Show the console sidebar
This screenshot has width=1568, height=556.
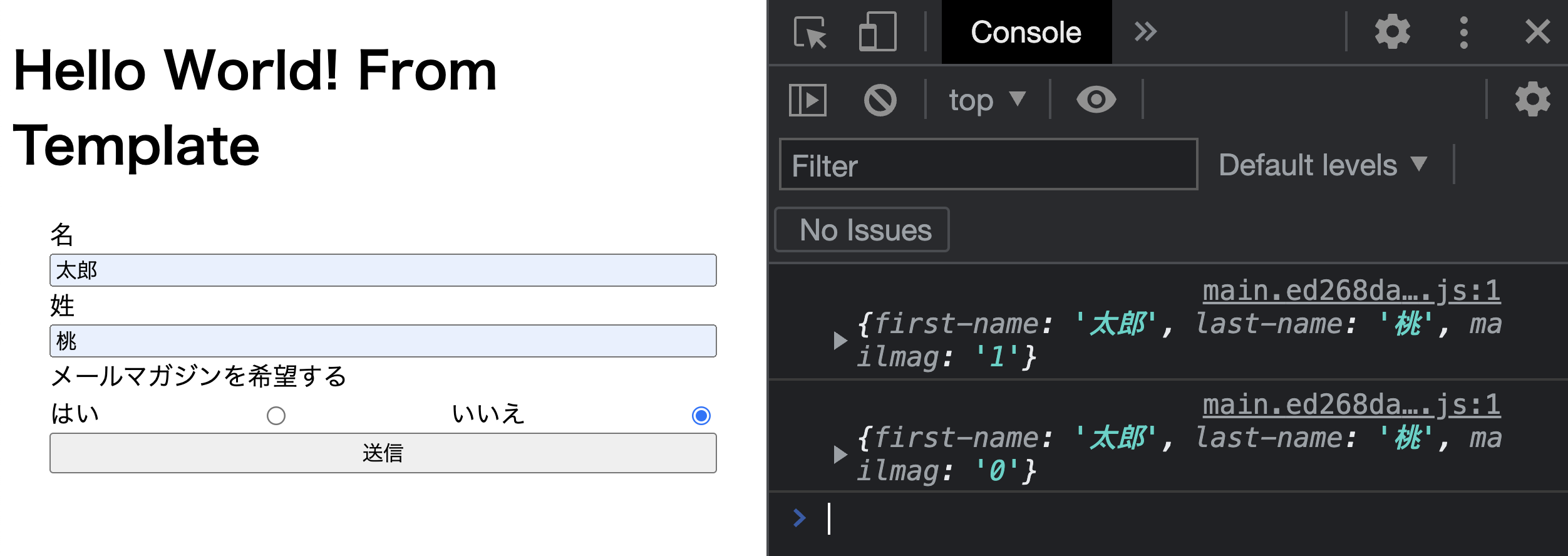808,100
